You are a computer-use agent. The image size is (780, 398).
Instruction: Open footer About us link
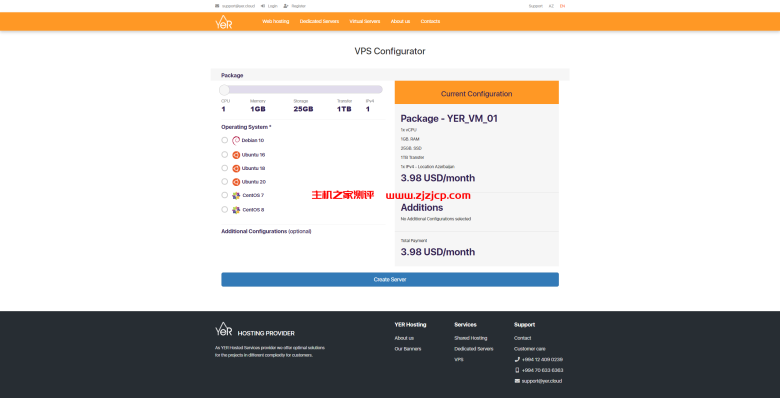pyautogui.click(x=404, y=338)
